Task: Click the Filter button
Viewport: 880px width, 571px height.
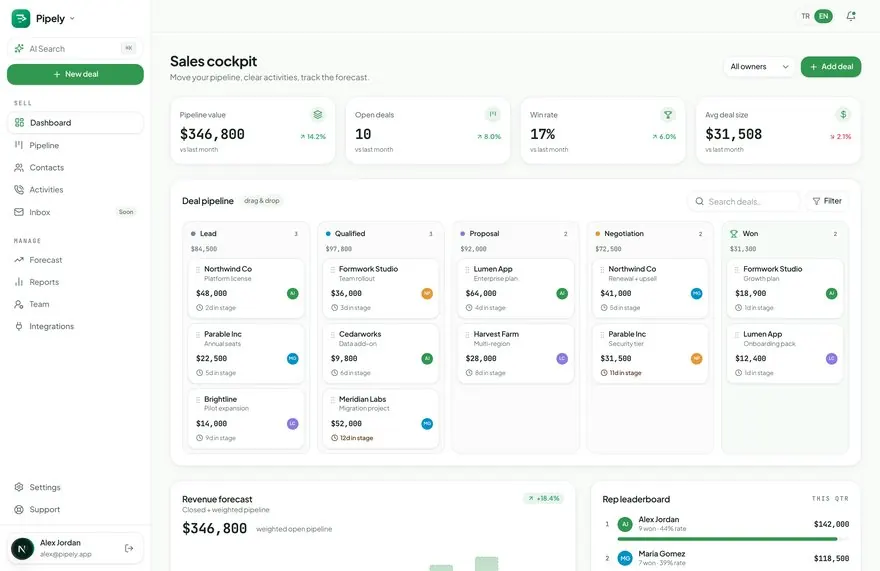Action: [827, 201]
